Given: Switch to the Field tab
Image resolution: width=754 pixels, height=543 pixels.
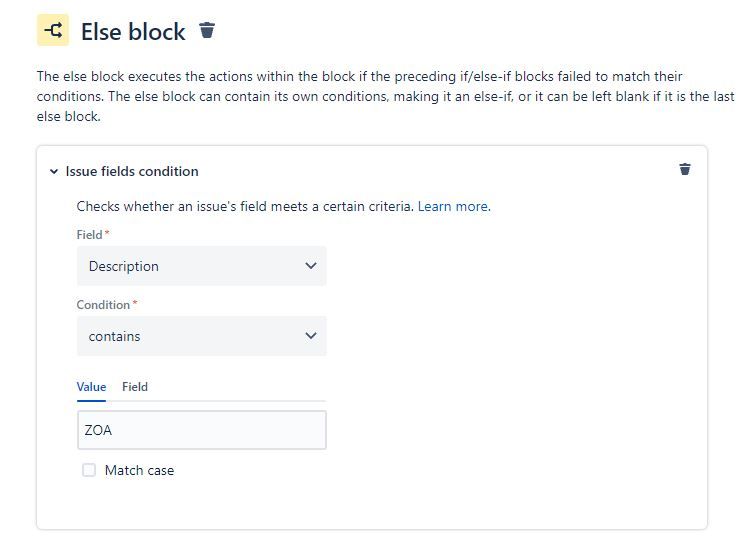Looking at the screenshot, I should pos(135,387).
